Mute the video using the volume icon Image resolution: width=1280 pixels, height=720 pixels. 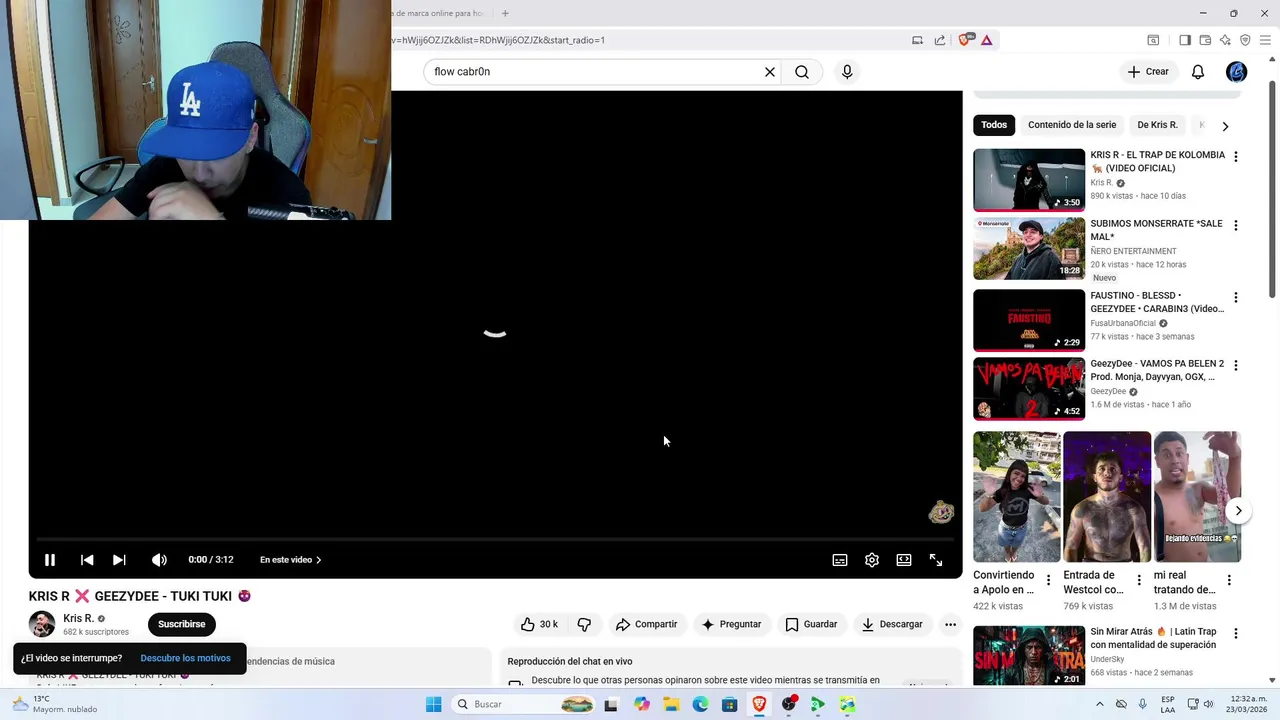click(159, 560)
